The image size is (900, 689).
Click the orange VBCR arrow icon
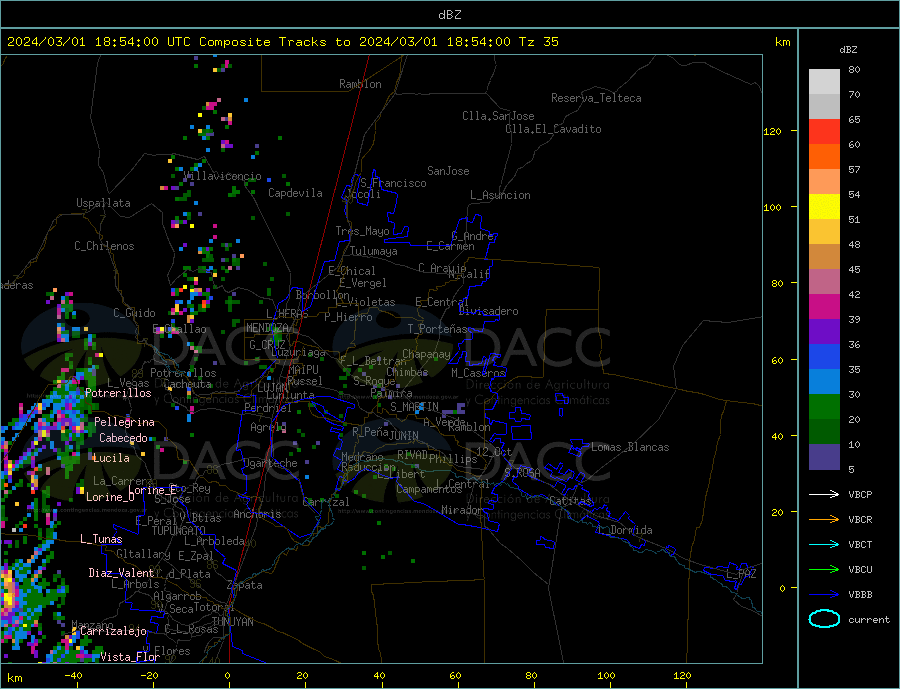pyautogui.click(x=824, y=519)
